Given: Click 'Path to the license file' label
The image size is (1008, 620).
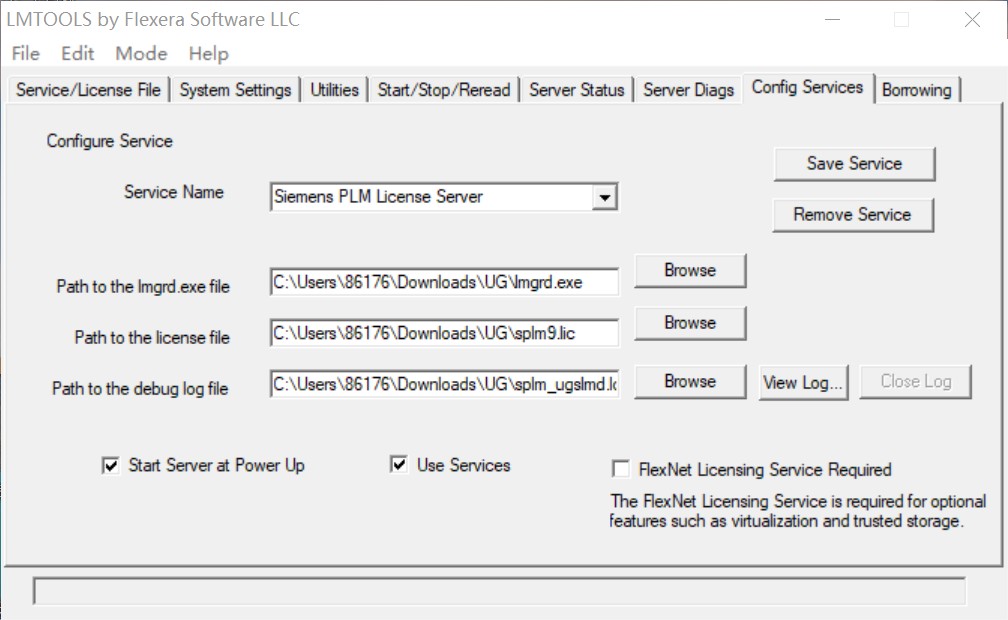Looking at the screenshot, I should (152, 338).
